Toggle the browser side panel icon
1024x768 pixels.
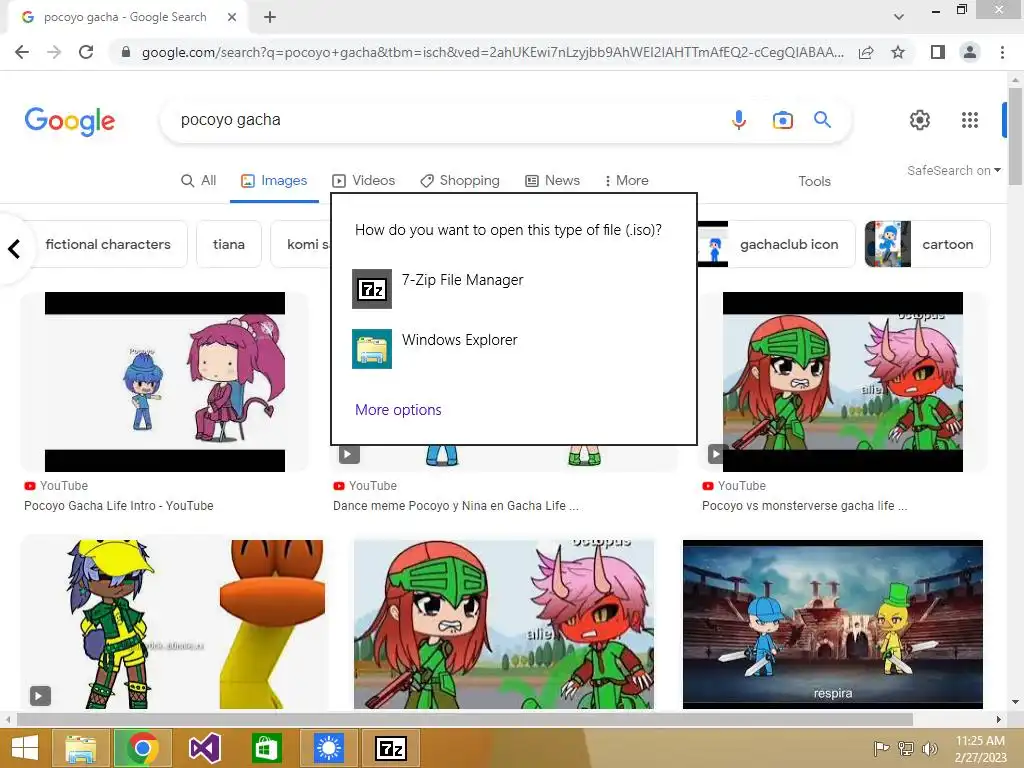[x=938, y=52]
